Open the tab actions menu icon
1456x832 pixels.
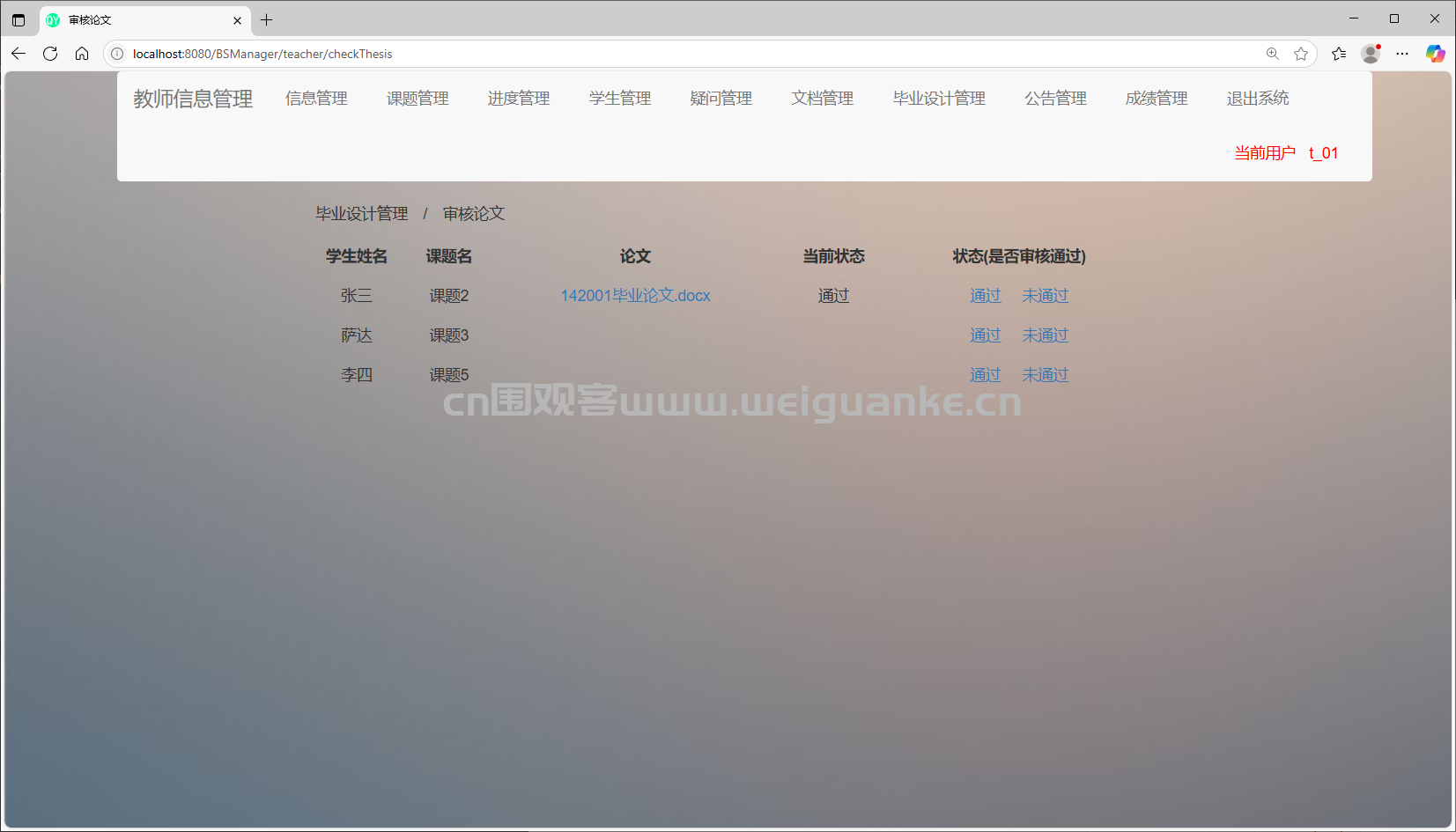(x=18, y=19)
